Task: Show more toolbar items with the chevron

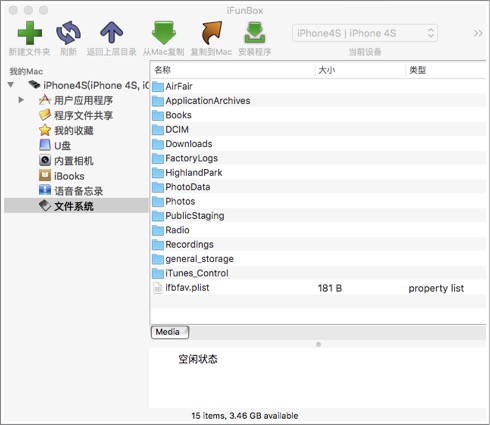Action: point(478,33)
